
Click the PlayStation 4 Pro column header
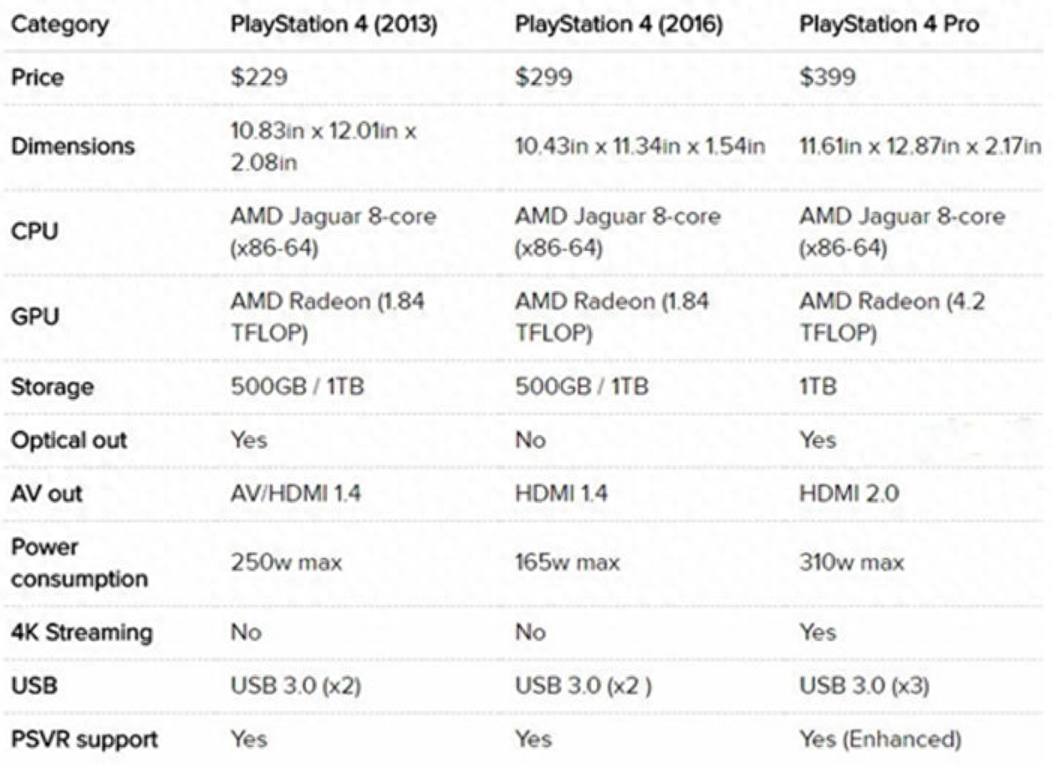[x=889, y=25]
